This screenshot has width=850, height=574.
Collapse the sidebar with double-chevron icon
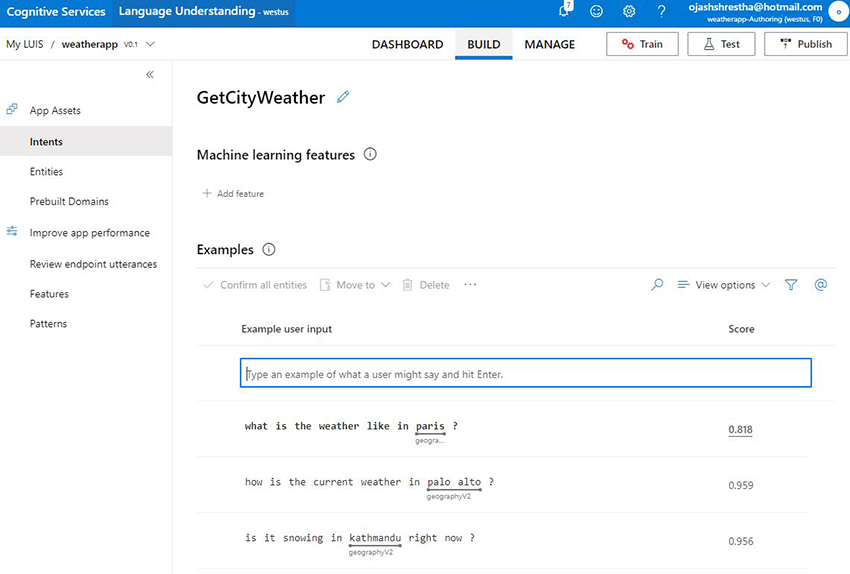pyautogui.click(x=150, y=75)
